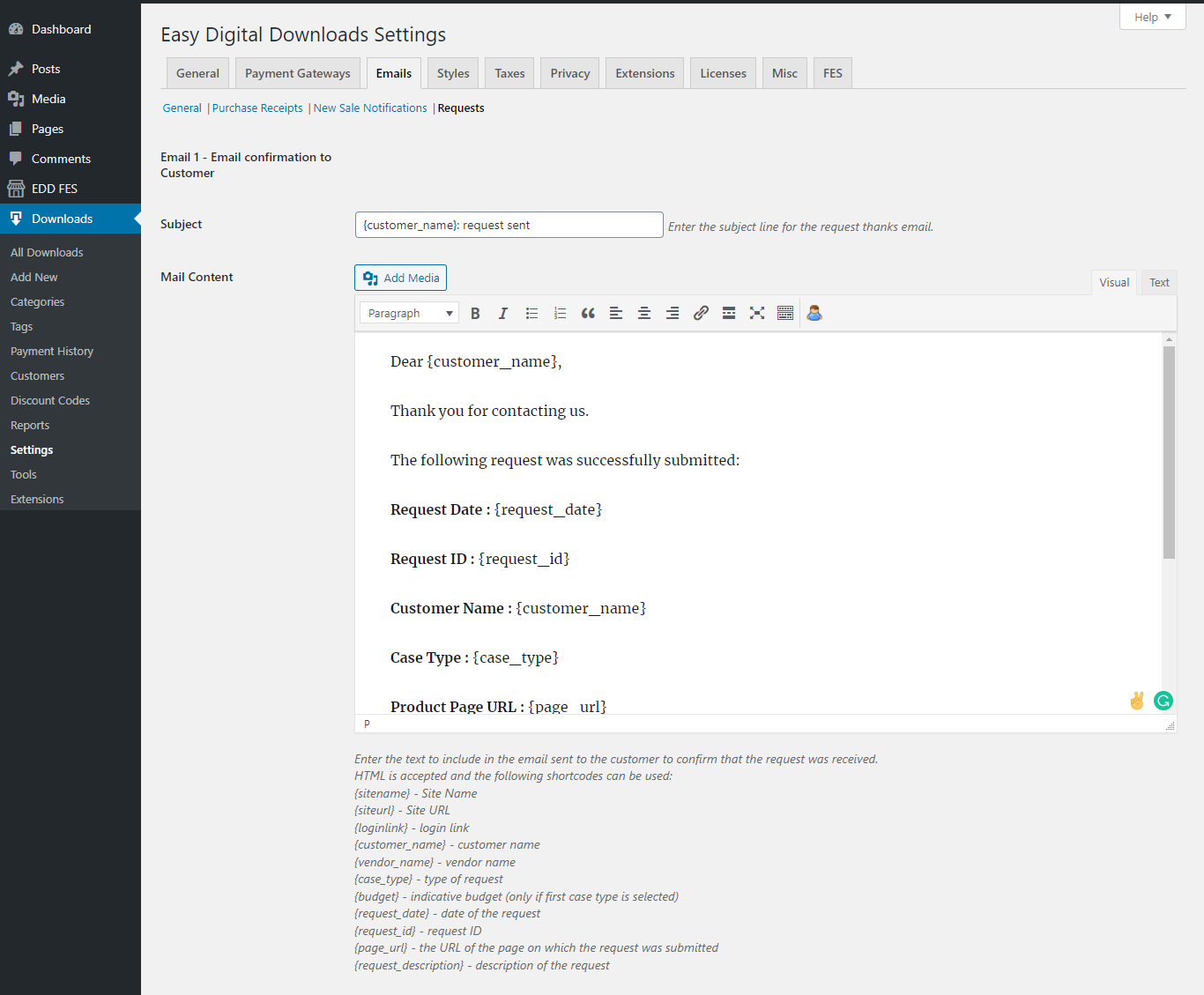Select the Emails tab
Viewport: 1204px width, 995px height.
coord(394,73)
